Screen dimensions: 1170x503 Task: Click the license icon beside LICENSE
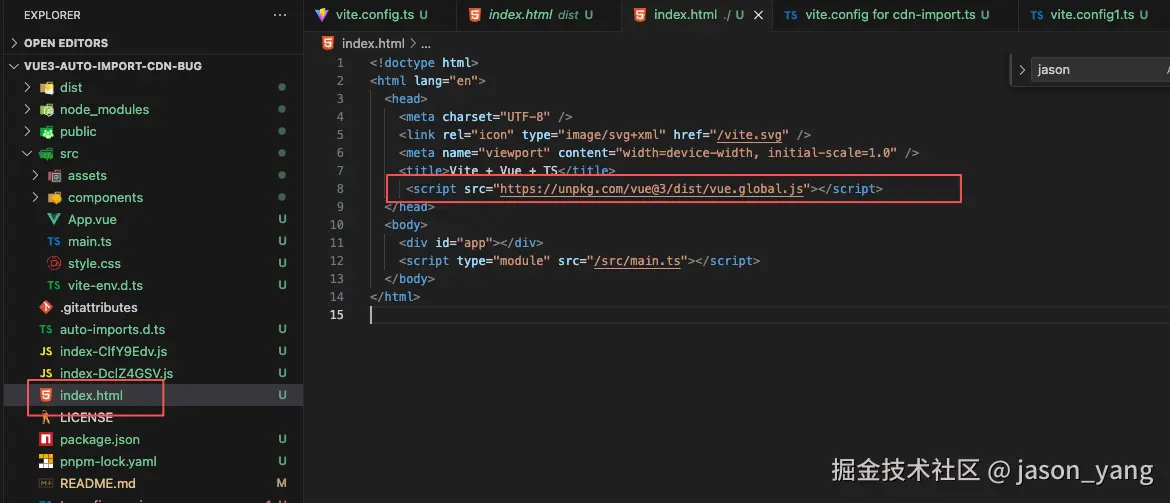(x=46, y=417)
